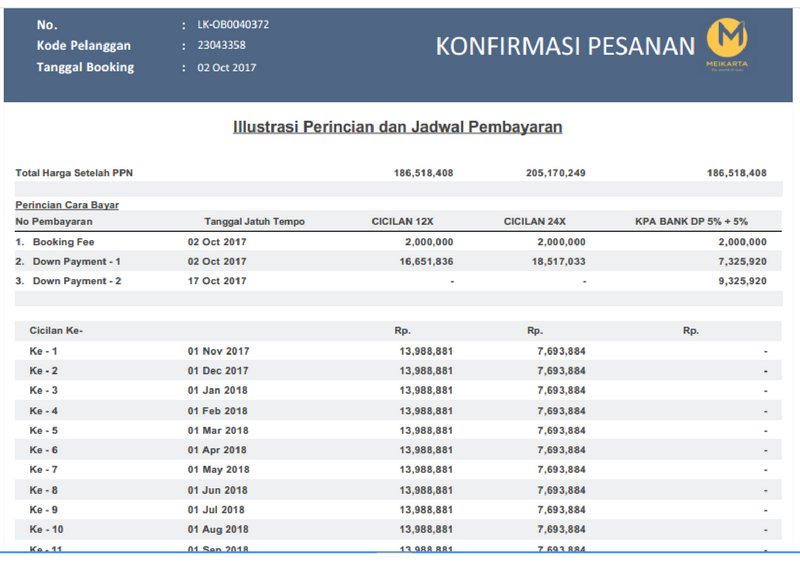The height and width of the screenshot is (563, 800).
Task: Click the Tanggal Jatuh Tempo column header
Action: (254, 222)
